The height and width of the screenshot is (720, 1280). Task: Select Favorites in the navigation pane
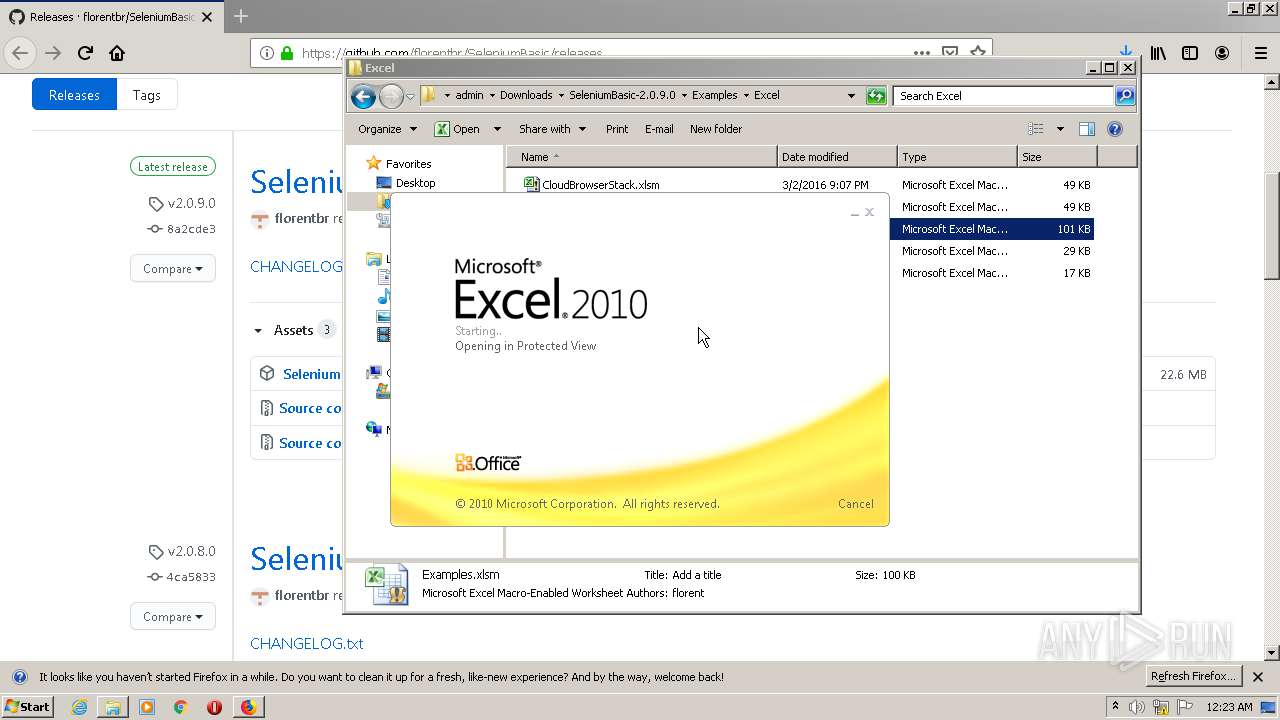coord(408,164)
